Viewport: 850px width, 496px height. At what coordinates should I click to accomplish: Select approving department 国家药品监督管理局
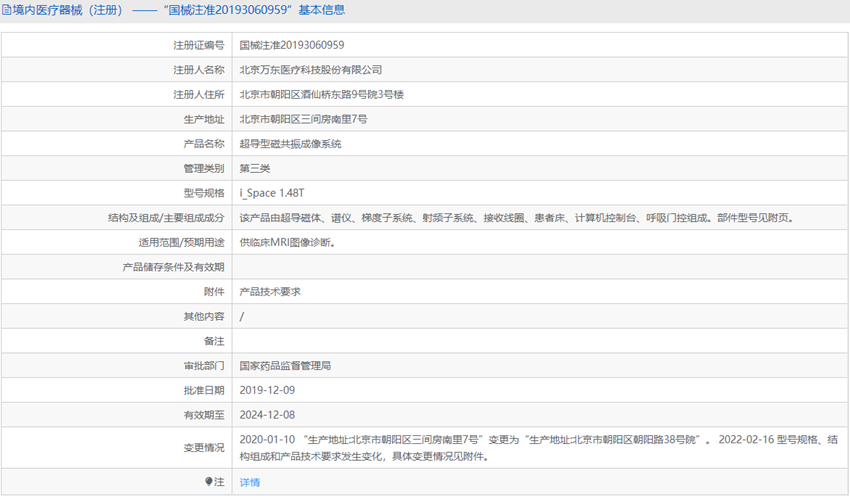coord(285,366)
